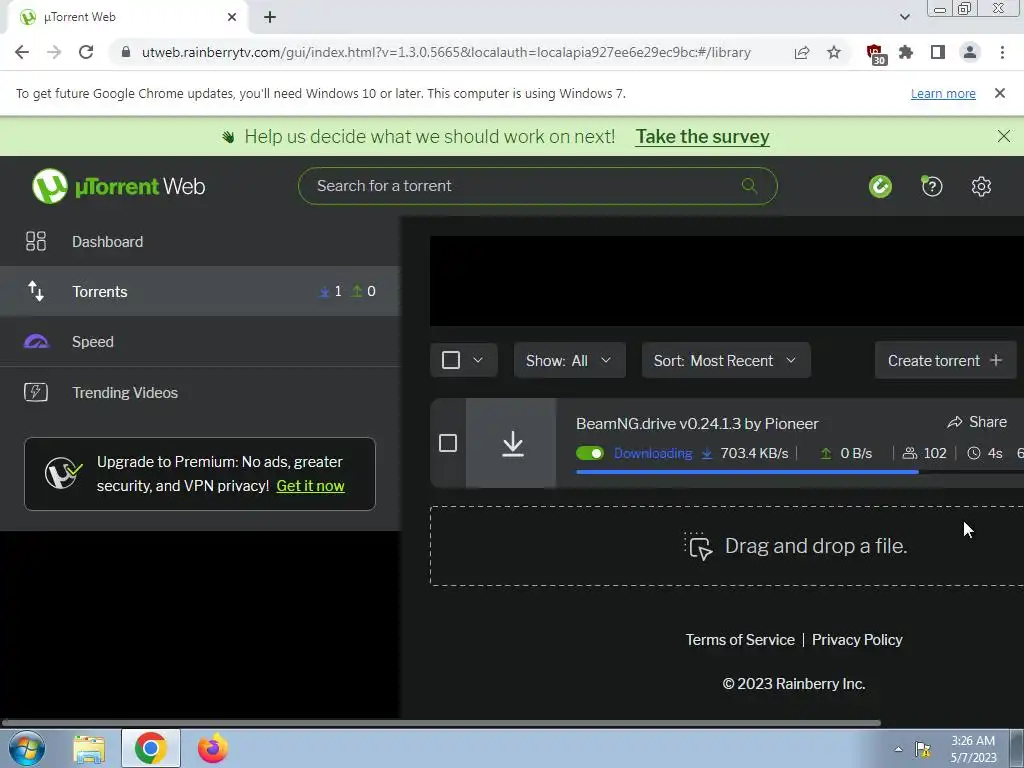Open a new tab with plus icon
1024x768 pixels.
tap(270, 17)
